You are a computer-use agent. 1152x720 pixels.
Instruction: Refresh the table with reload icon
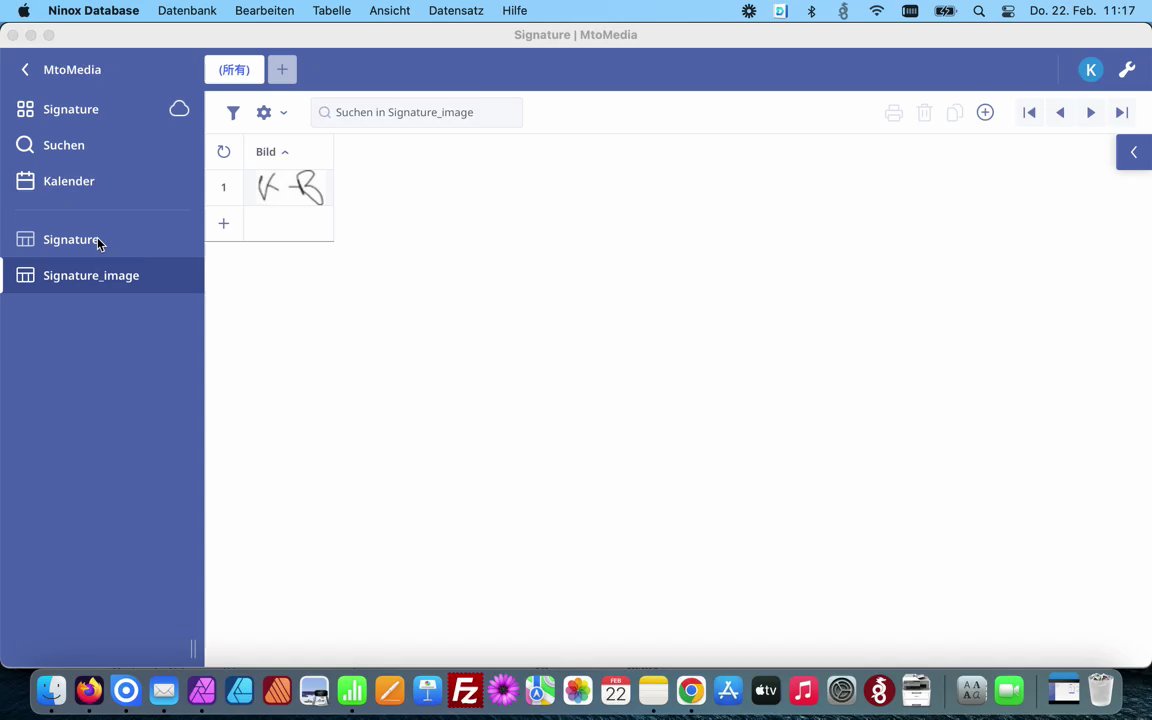pyautogui.click(x=224, y=152)
